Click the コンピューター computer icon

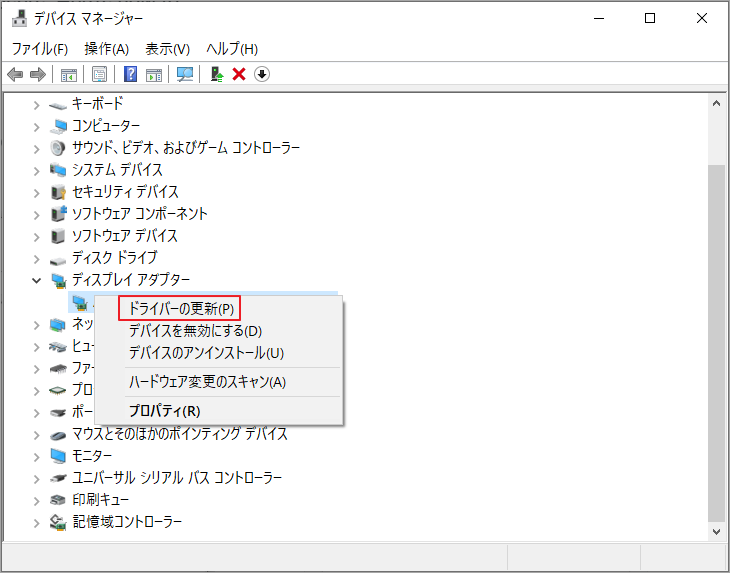pos(58,127)
